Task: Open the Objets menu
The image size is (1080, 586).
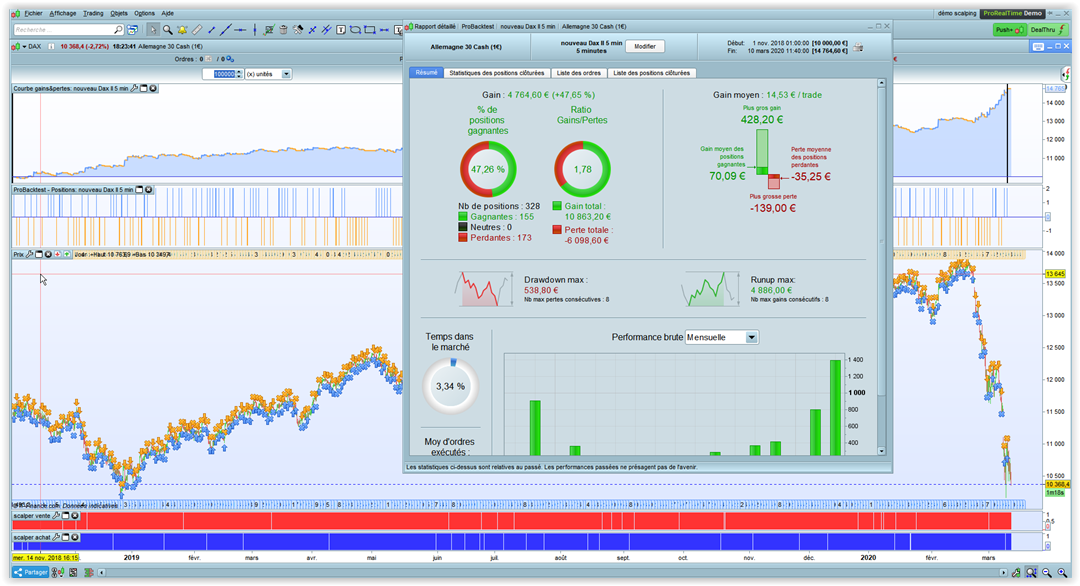Action: 119,13
